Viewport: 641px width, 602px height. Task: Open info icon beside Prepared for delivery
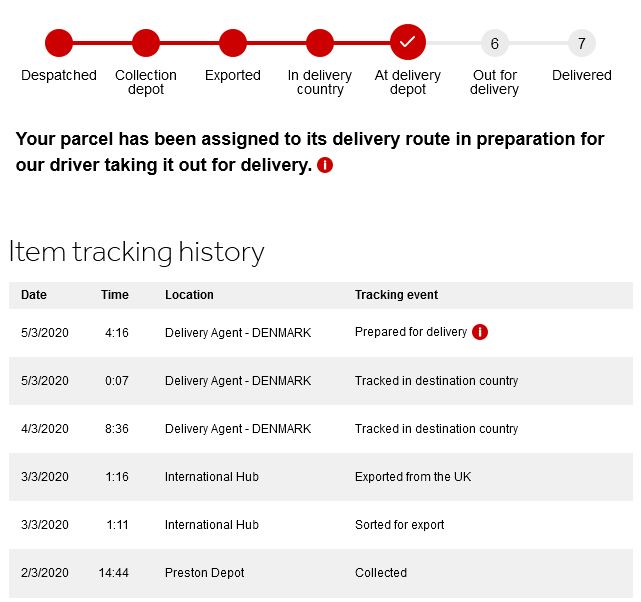480,332
